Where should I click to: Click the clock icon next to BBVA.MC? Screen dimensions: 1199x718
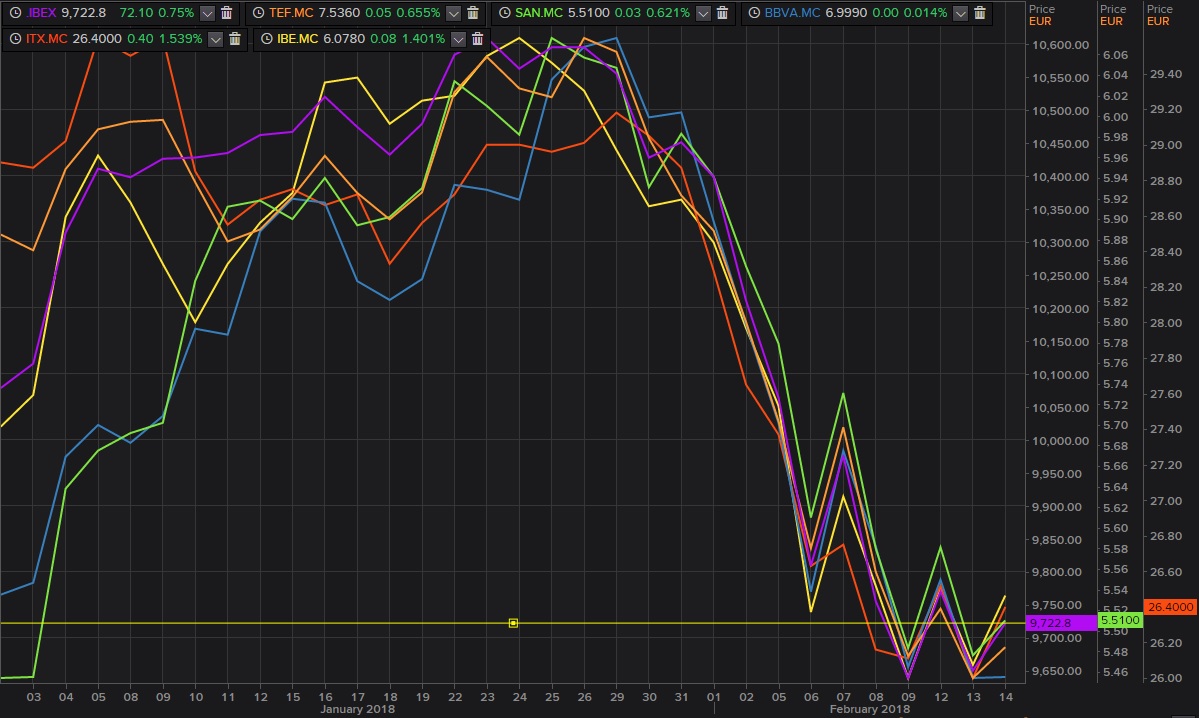755,13
